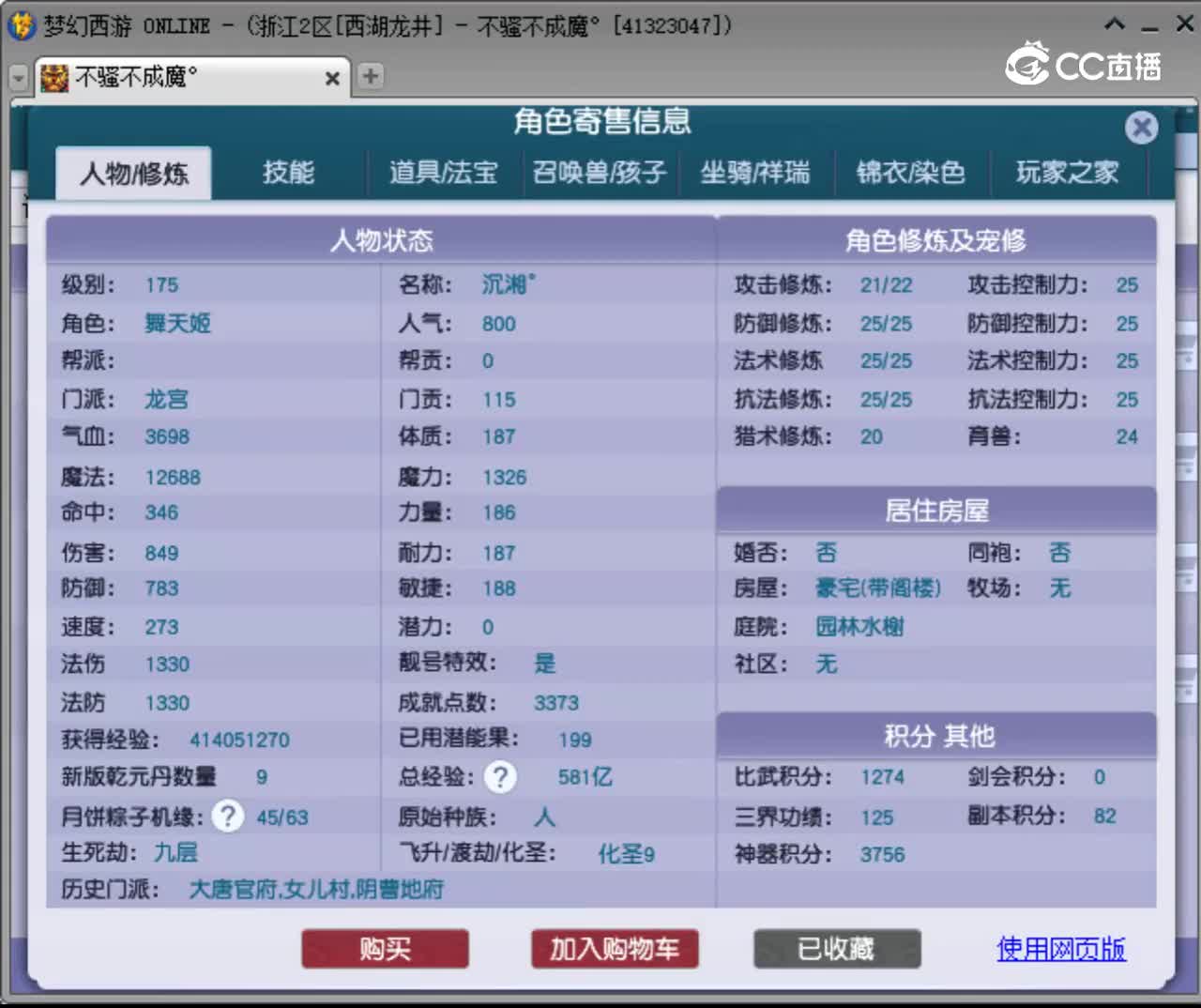Click the 总经验 value 581亿
The image size is (1201, 1008).
(585, 777)
